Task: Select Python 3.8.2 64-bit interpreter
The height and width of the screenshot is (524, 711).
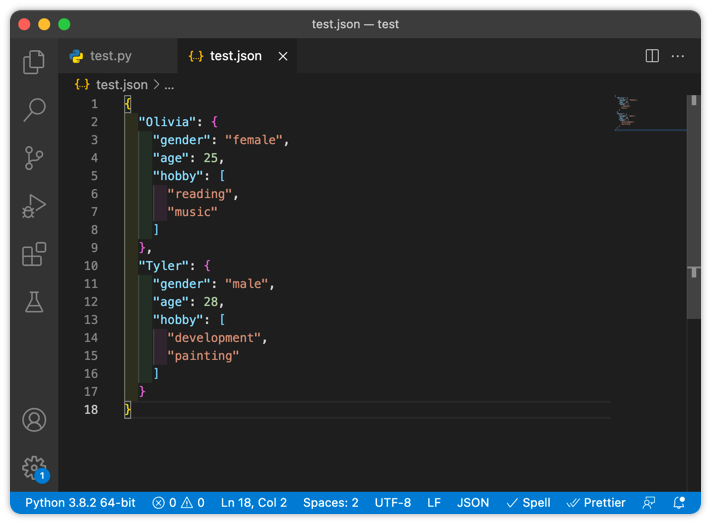Action: 80,503
